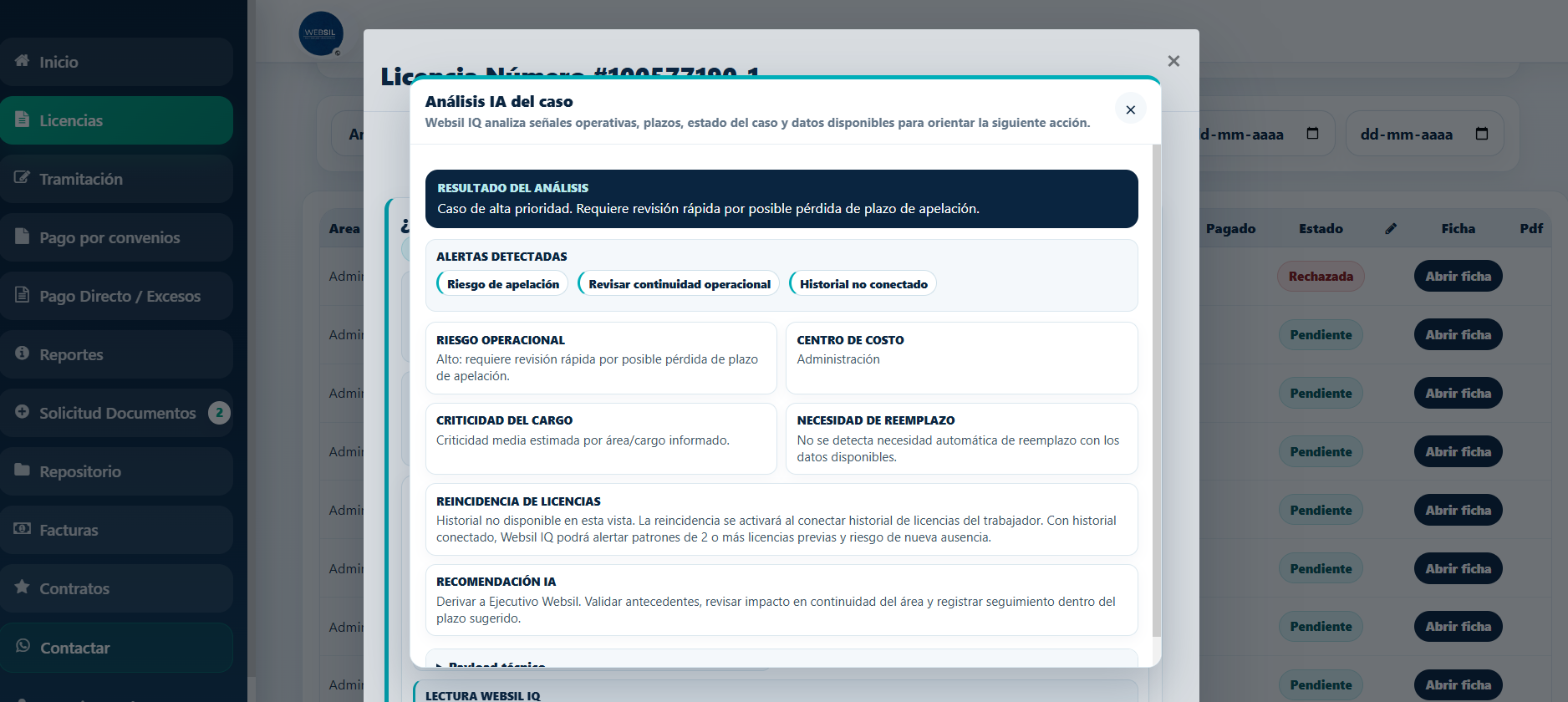Viewport: 1568px width, 702px height.
Task: Open the Reportes menu item
Action: coord(116,354)
